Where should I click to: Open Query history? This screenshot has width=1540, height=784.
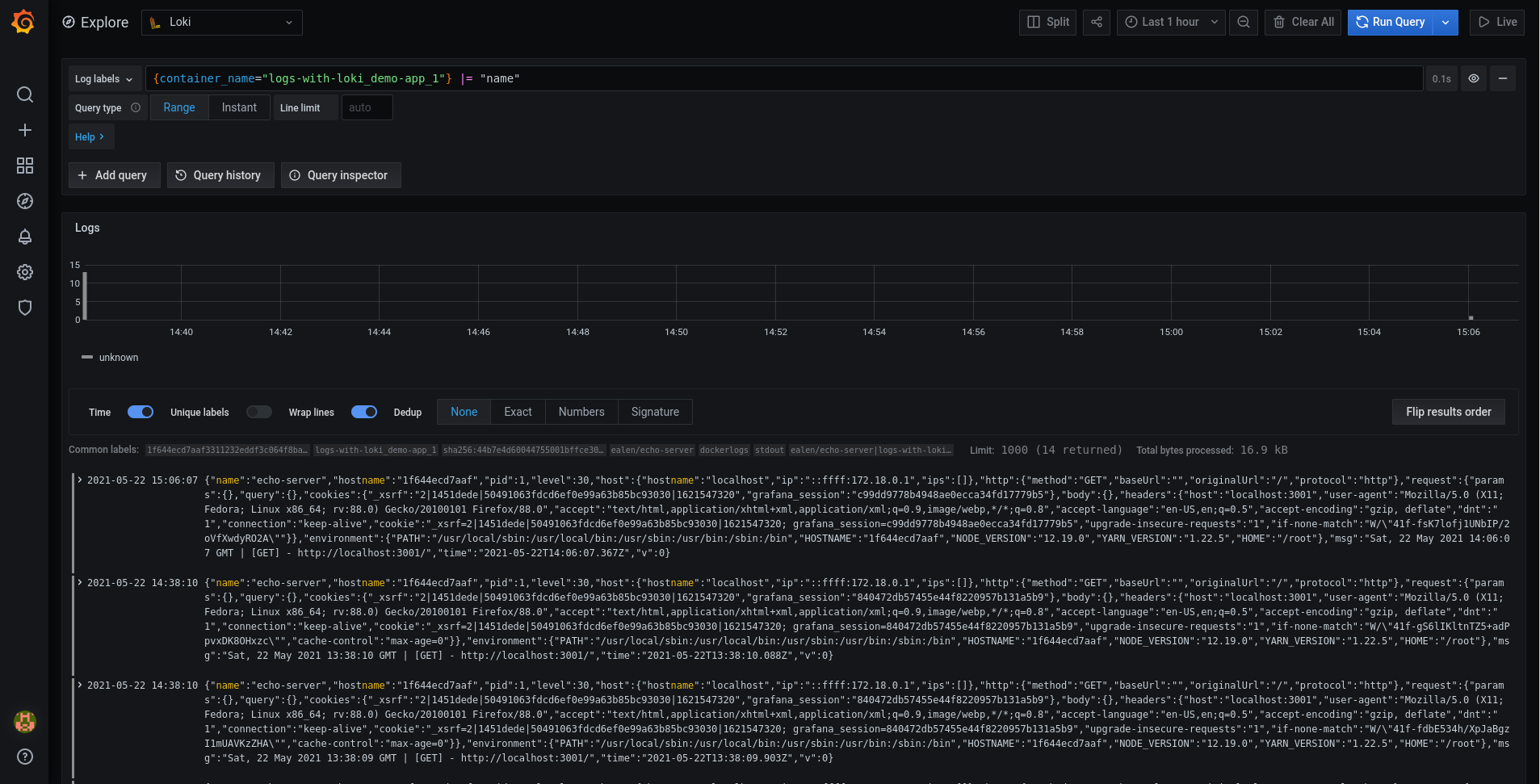point(220,175)
